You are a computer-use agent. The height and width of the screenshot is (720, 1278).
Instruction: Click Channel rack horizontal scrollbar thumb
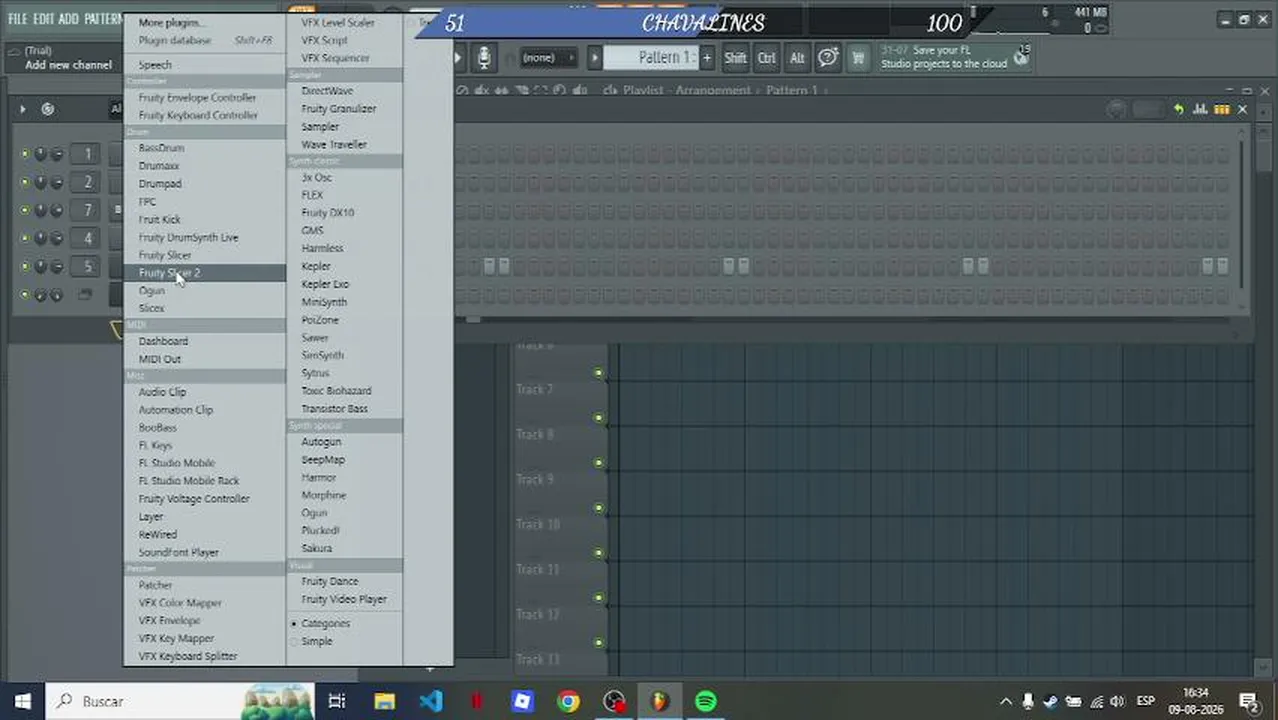coord(472,319)
